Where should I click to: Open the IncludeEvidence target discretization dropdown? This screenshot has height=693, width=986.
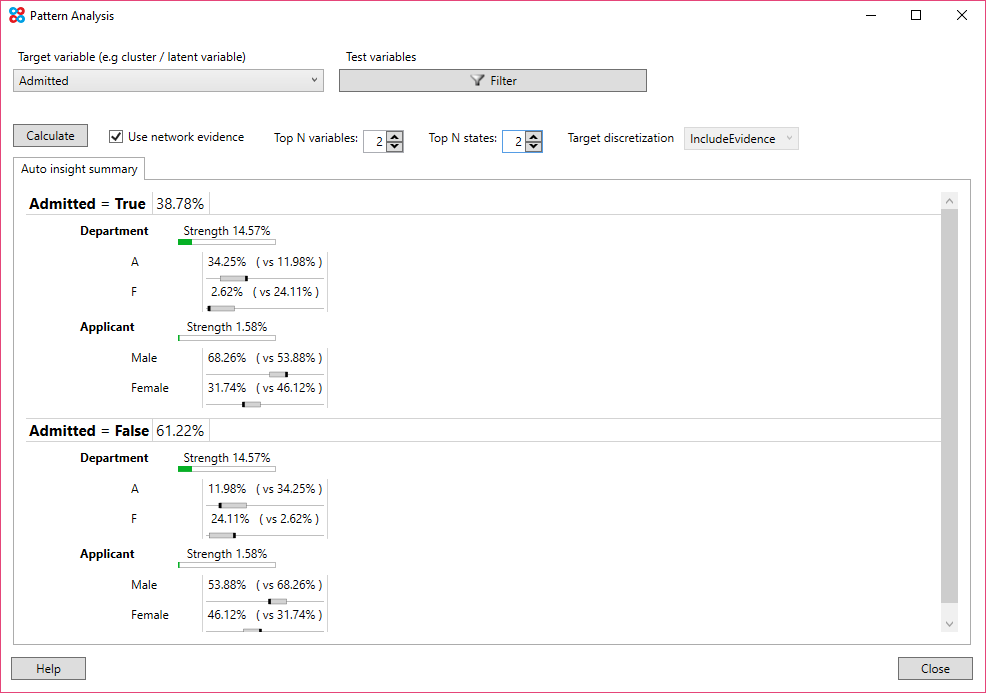[x=740, y=138]
